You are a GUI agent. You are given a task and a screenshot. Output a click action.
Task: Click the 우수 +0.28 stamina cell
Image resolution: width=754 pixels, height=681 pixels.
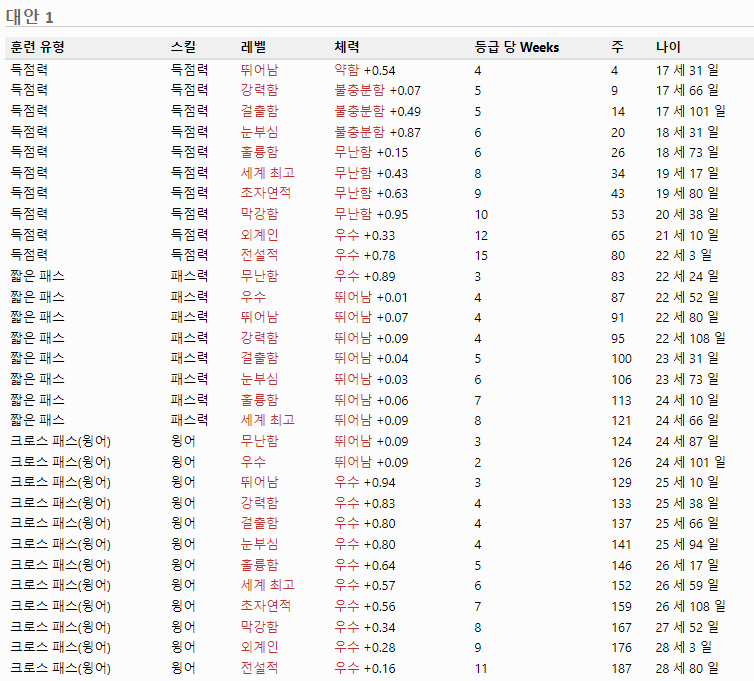click(365, 647)
